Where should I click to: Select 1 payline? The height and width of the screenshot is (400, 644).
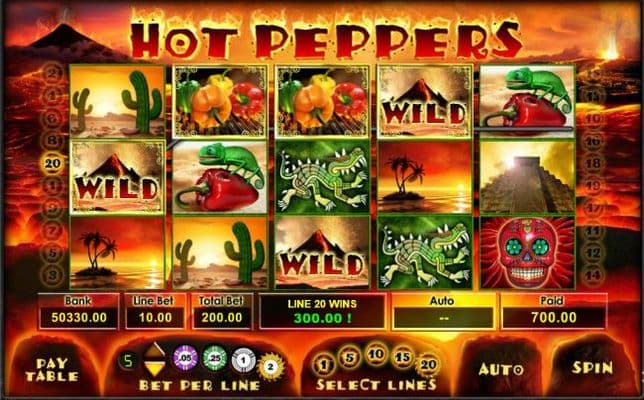point(324,365)
